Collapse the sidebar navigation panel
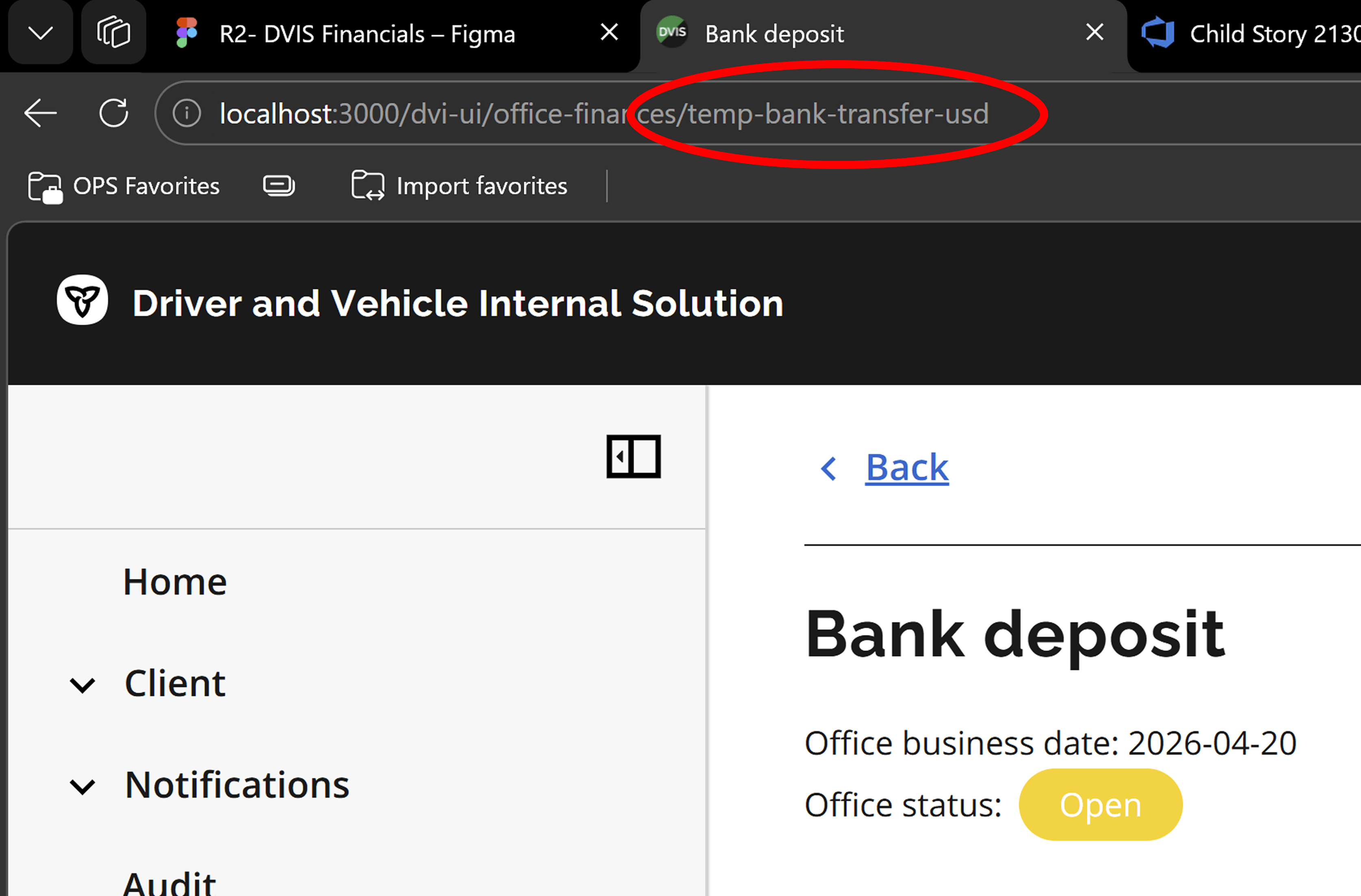Viewport: 1361px width, 896px height. tap(634, 456)
